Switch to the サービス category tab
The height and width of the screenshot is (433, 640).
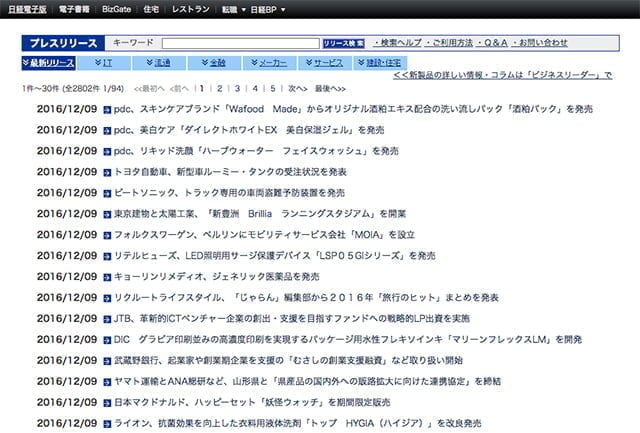(x=324, y=63)
